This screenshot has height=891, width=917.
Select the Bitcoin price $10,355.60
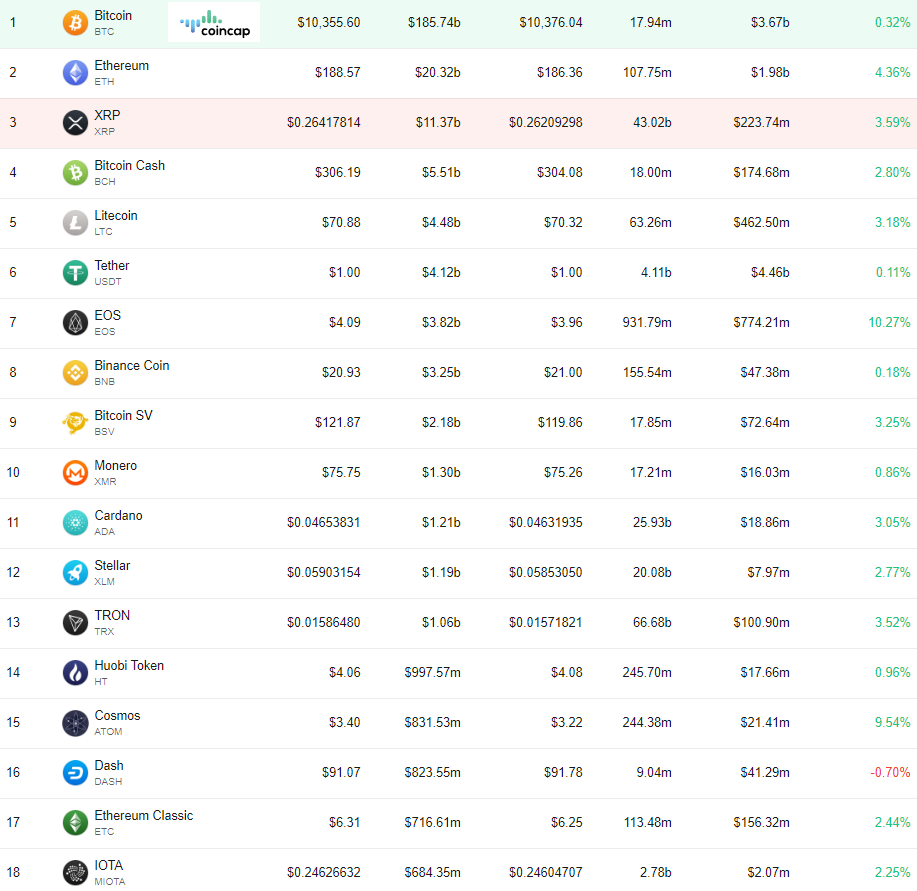(x=329, y=23)
